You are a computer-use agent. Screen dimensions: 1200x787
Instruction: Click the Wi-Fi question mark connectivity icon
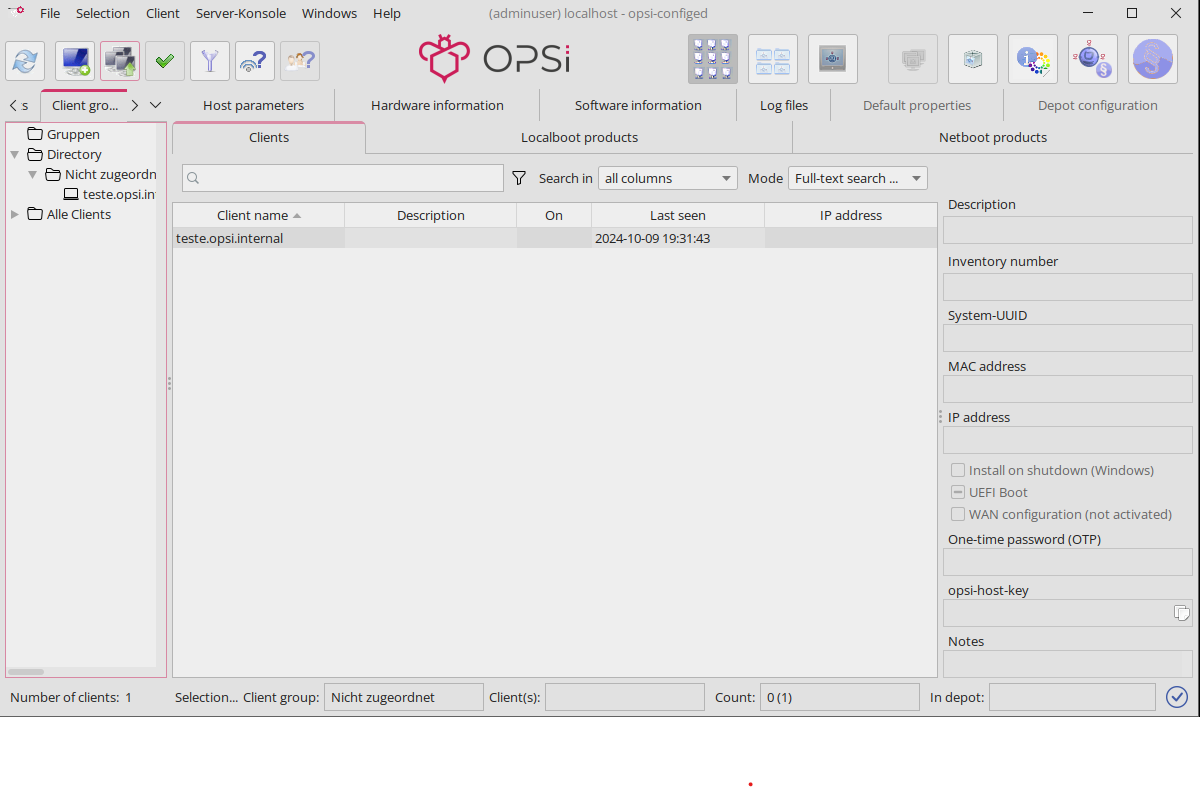255,61
